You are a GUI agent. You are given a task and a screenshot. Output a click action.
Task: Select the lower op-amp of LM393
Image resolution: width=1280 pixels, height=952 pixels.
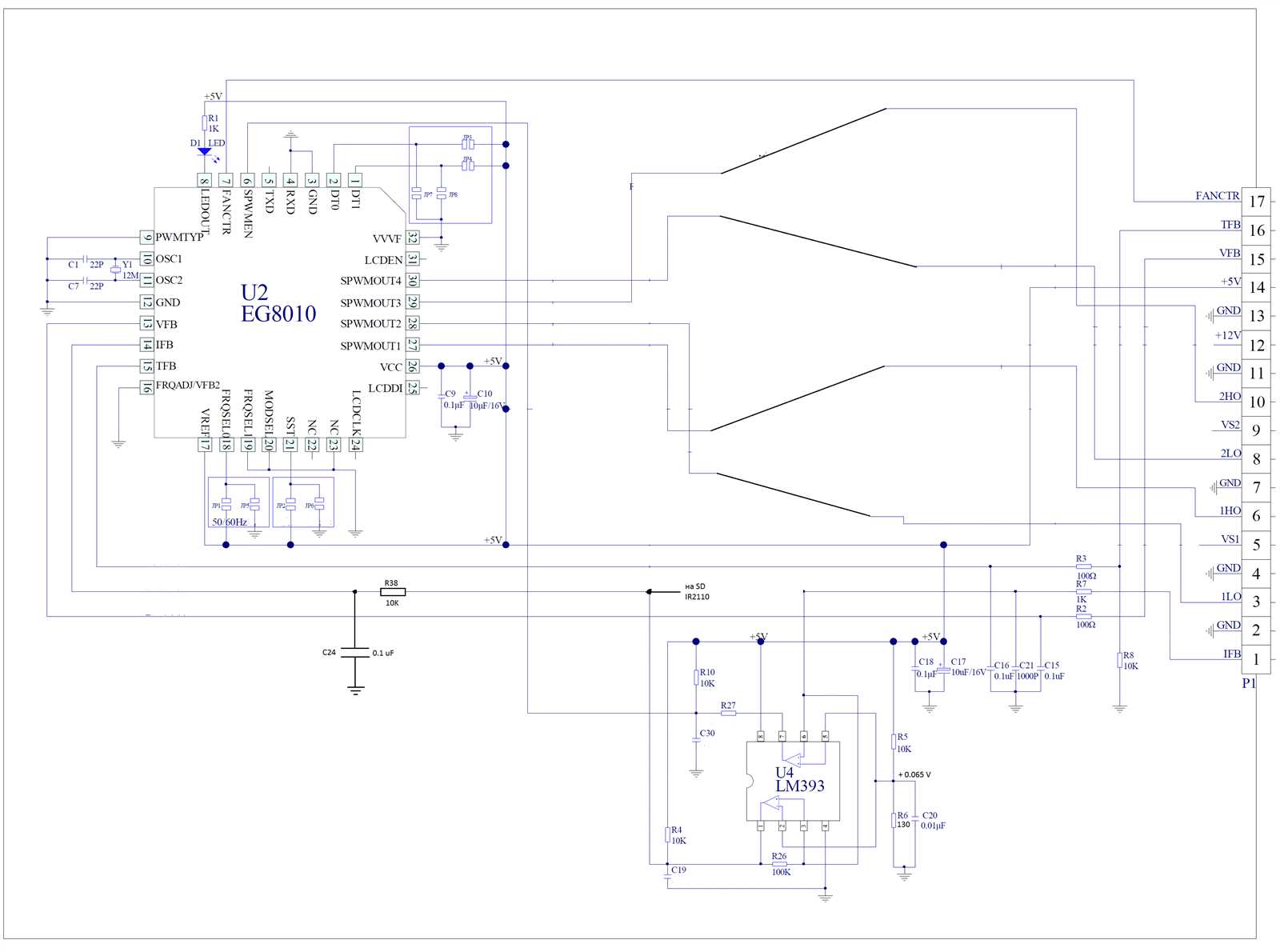click(x=772, y=802)
